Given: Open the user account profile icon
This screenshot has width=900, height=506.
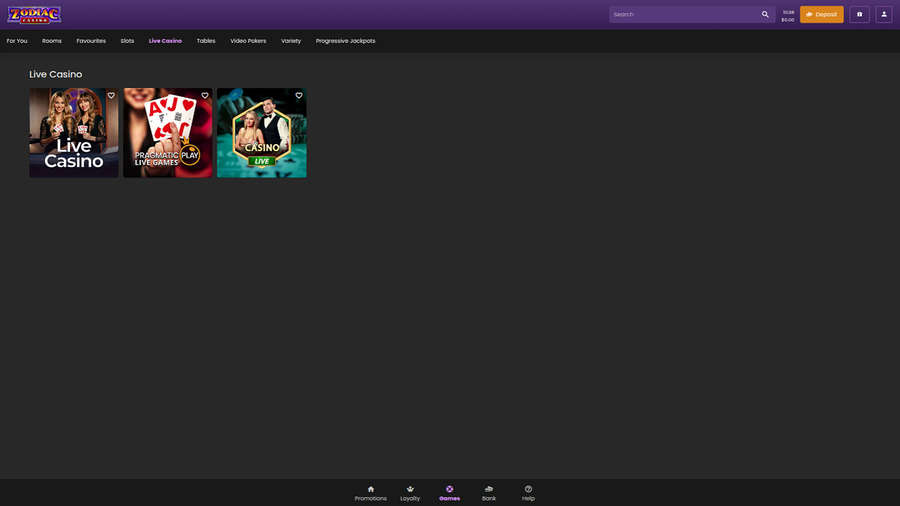Looking at the screenshot, I should pos(883,15).
